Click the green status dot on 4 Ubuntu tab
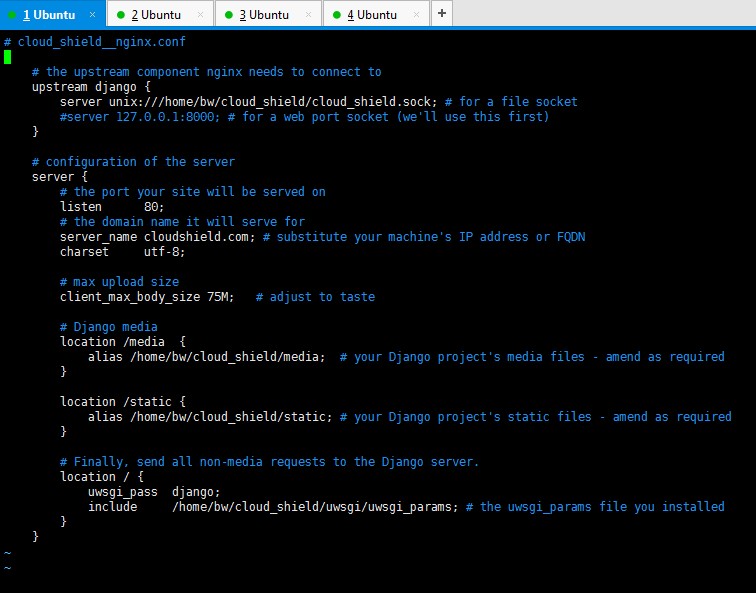Screen dimensions: 756x593 [x=337, y=15]
